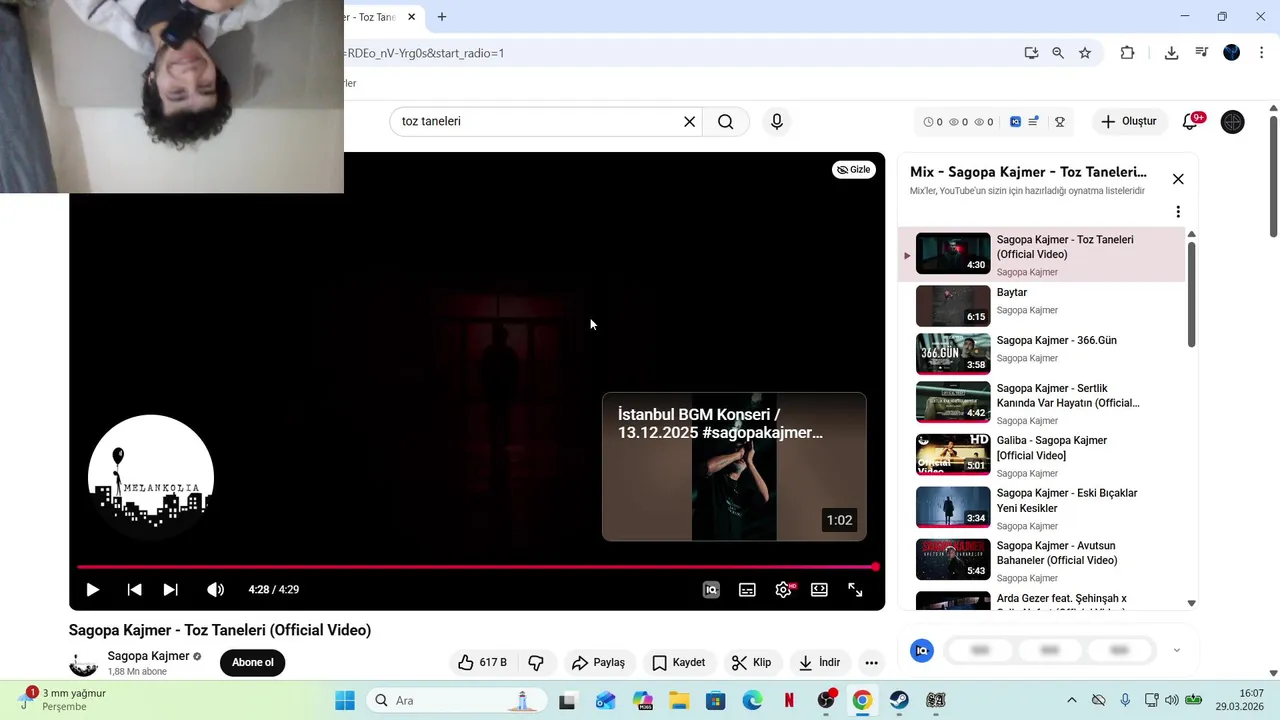1280x720 pixels.
Task: Open Windows Start menu
Action: [345, 700]
